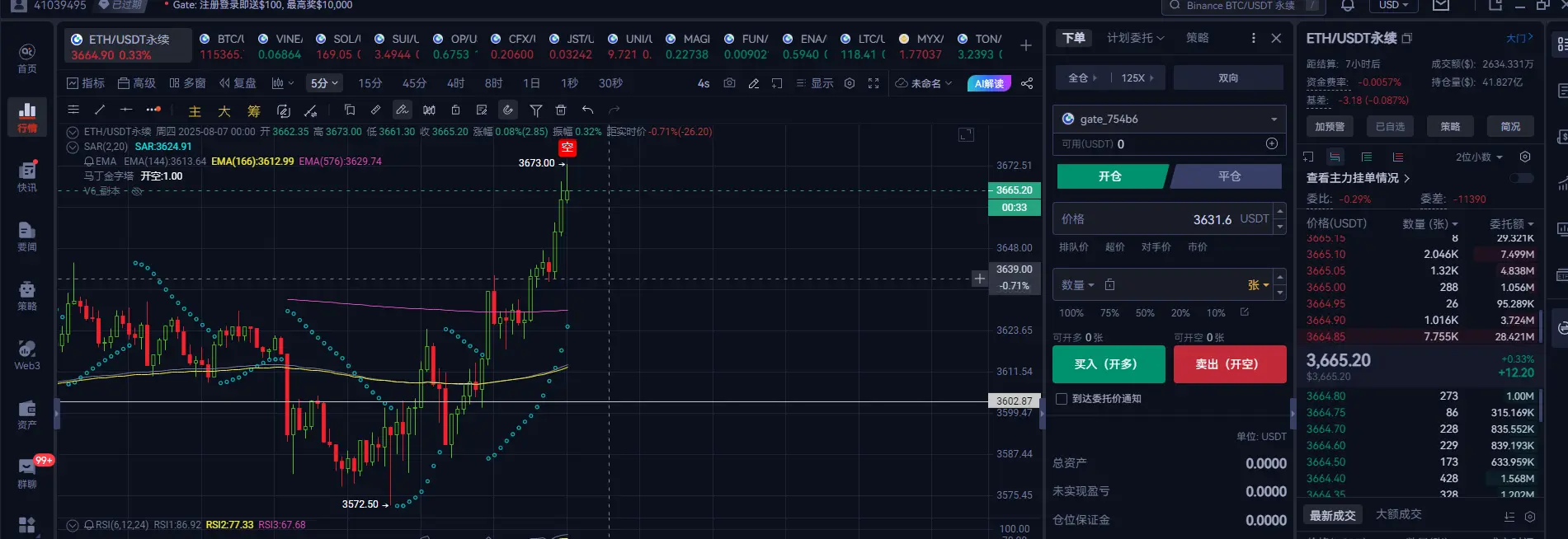
Task: Toggle the 双向 position mode button
Action: click(x=1228, y=77)
